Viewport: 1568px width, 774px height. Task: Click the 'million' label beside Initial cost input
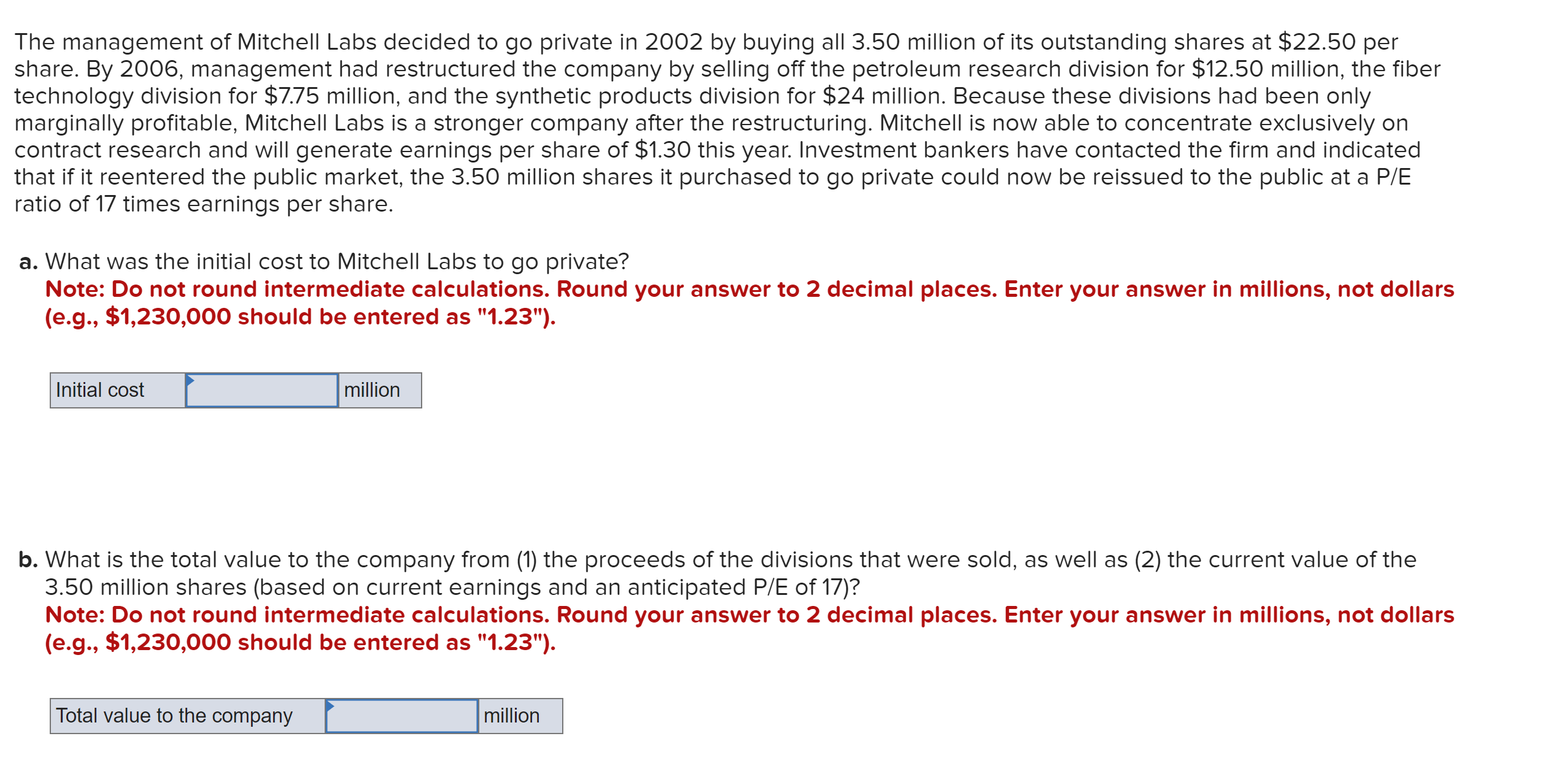371,390
